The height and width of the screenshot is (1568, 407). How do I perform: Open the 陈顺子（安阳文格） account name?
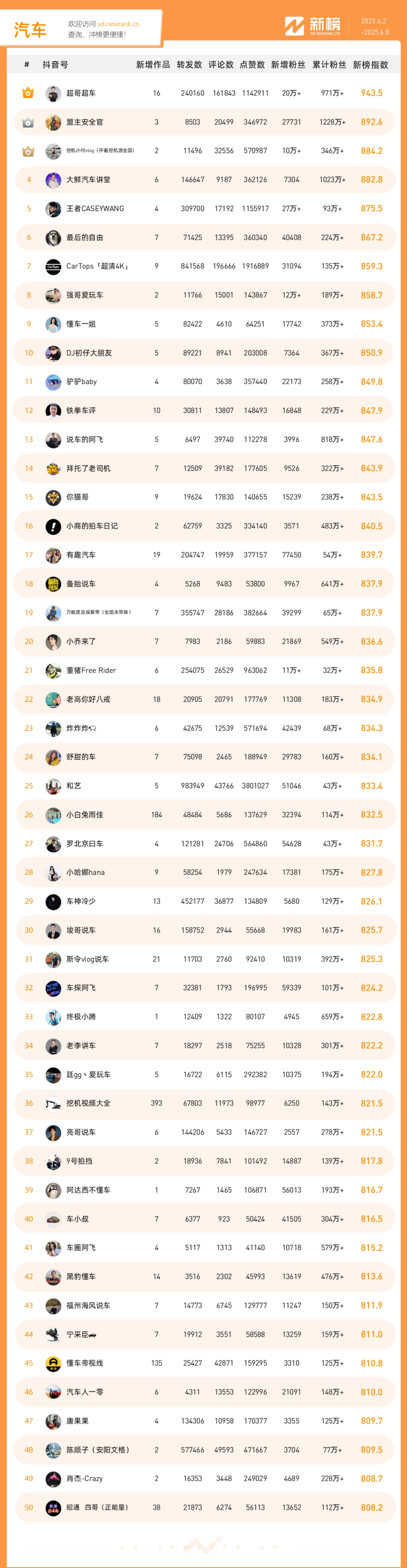point(97,1450)
